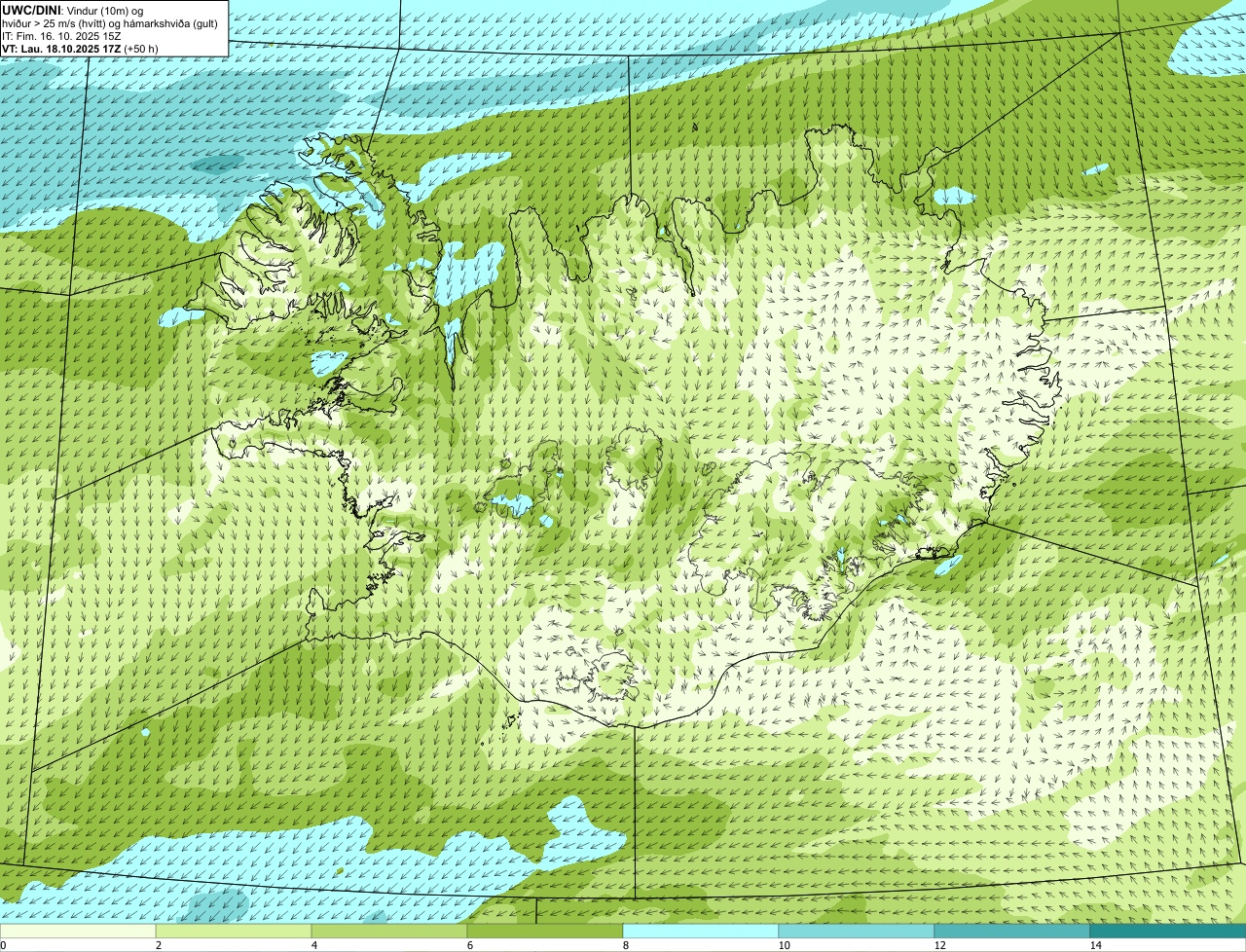
Task: Click the '12' label on the color scale
Action: coord(939,945)
